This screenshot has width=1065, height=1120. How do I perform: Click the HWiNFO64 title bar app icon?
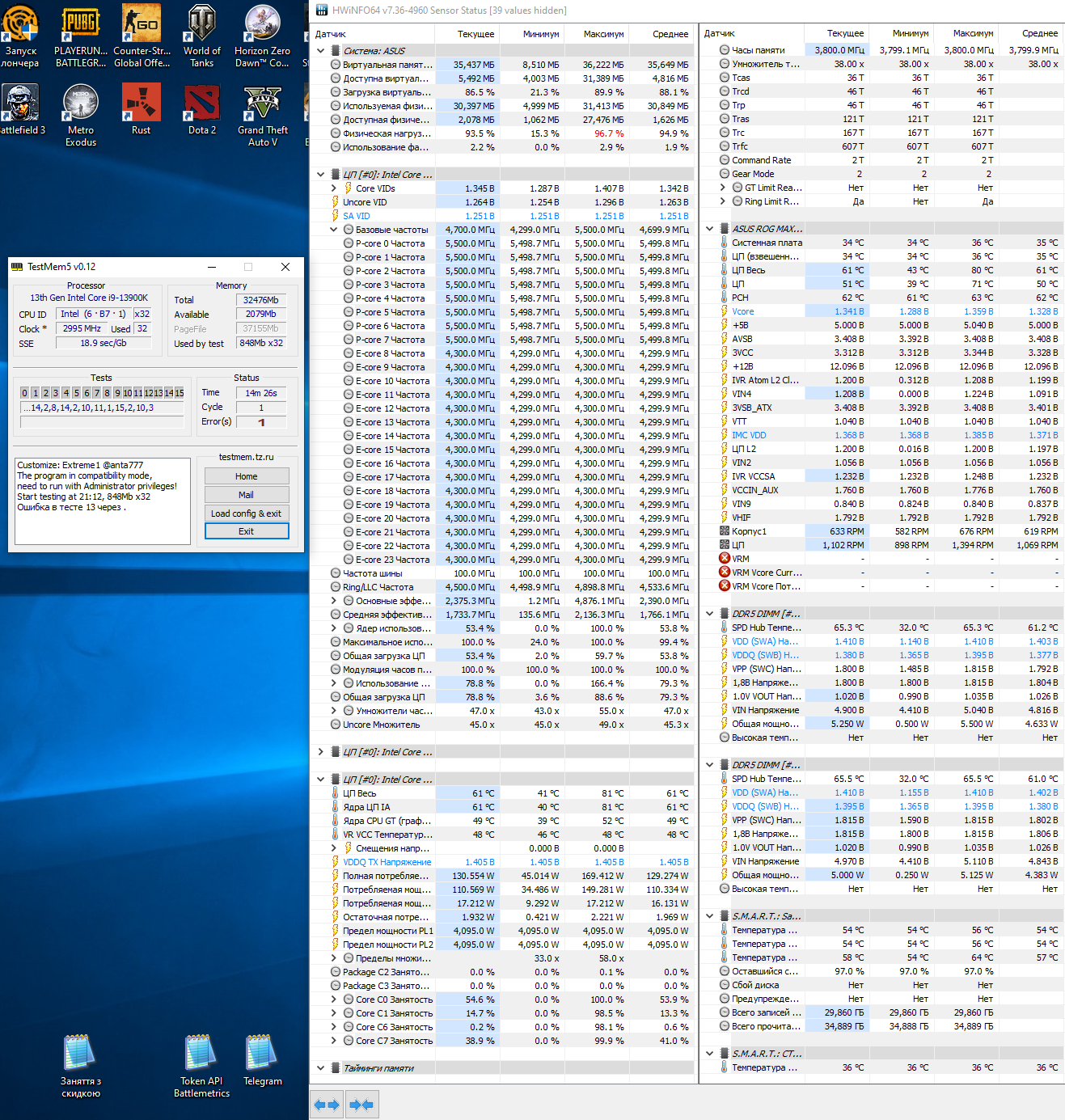pos(322,10)
